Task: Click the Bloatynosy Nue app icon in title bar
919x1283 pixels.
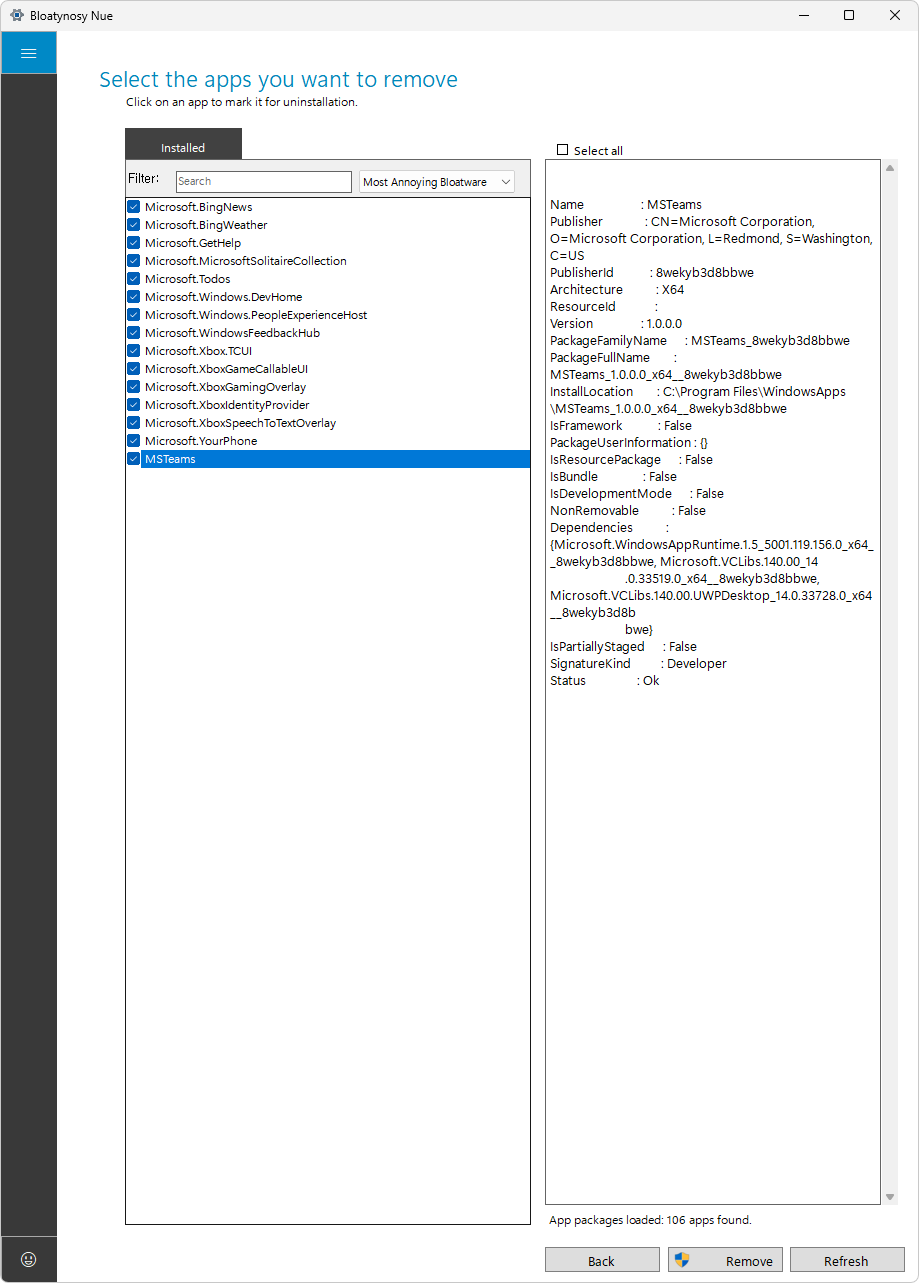Action: (x=17, y=15)
